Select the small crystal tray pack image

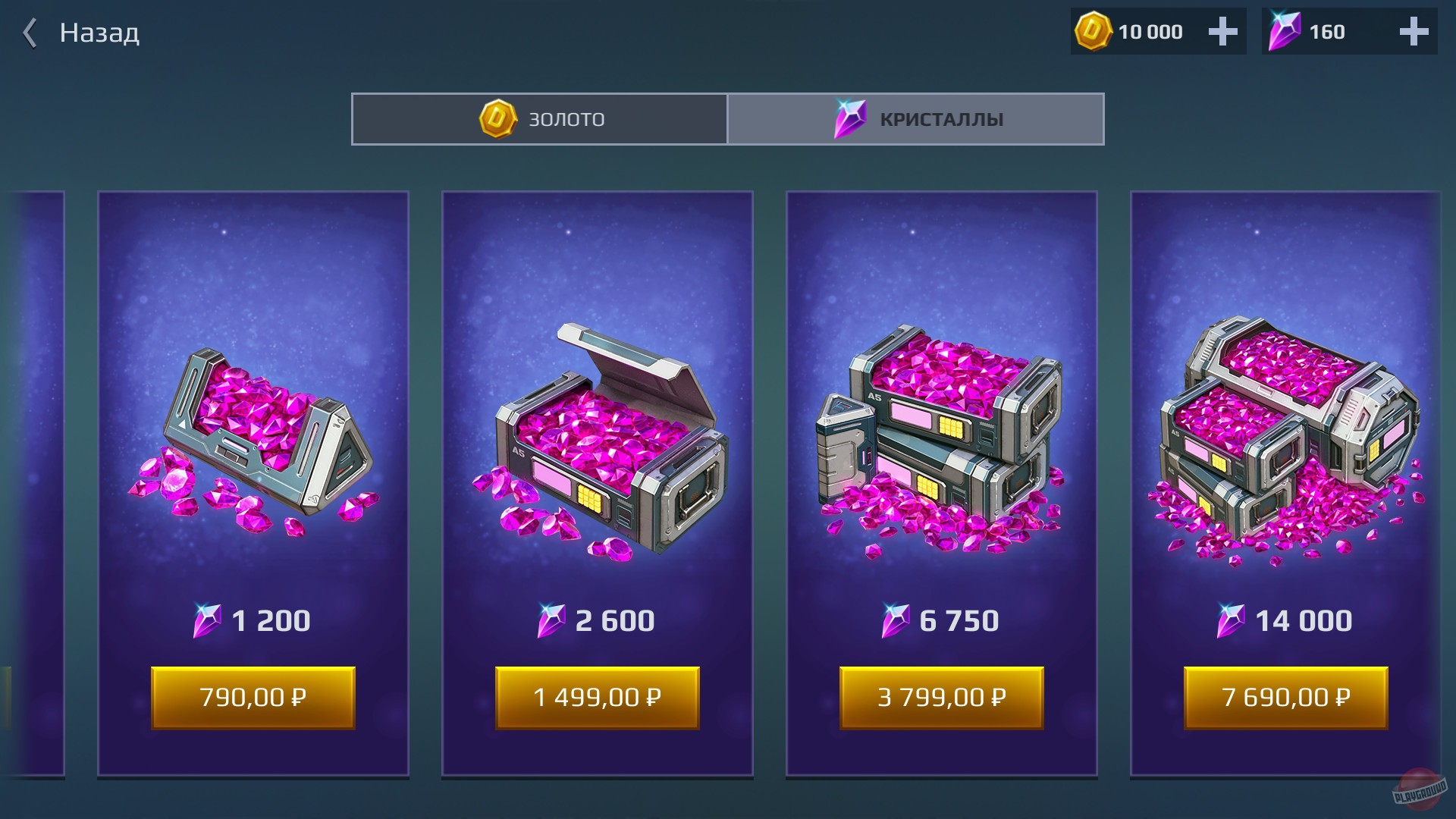click(x=253, y=443)
